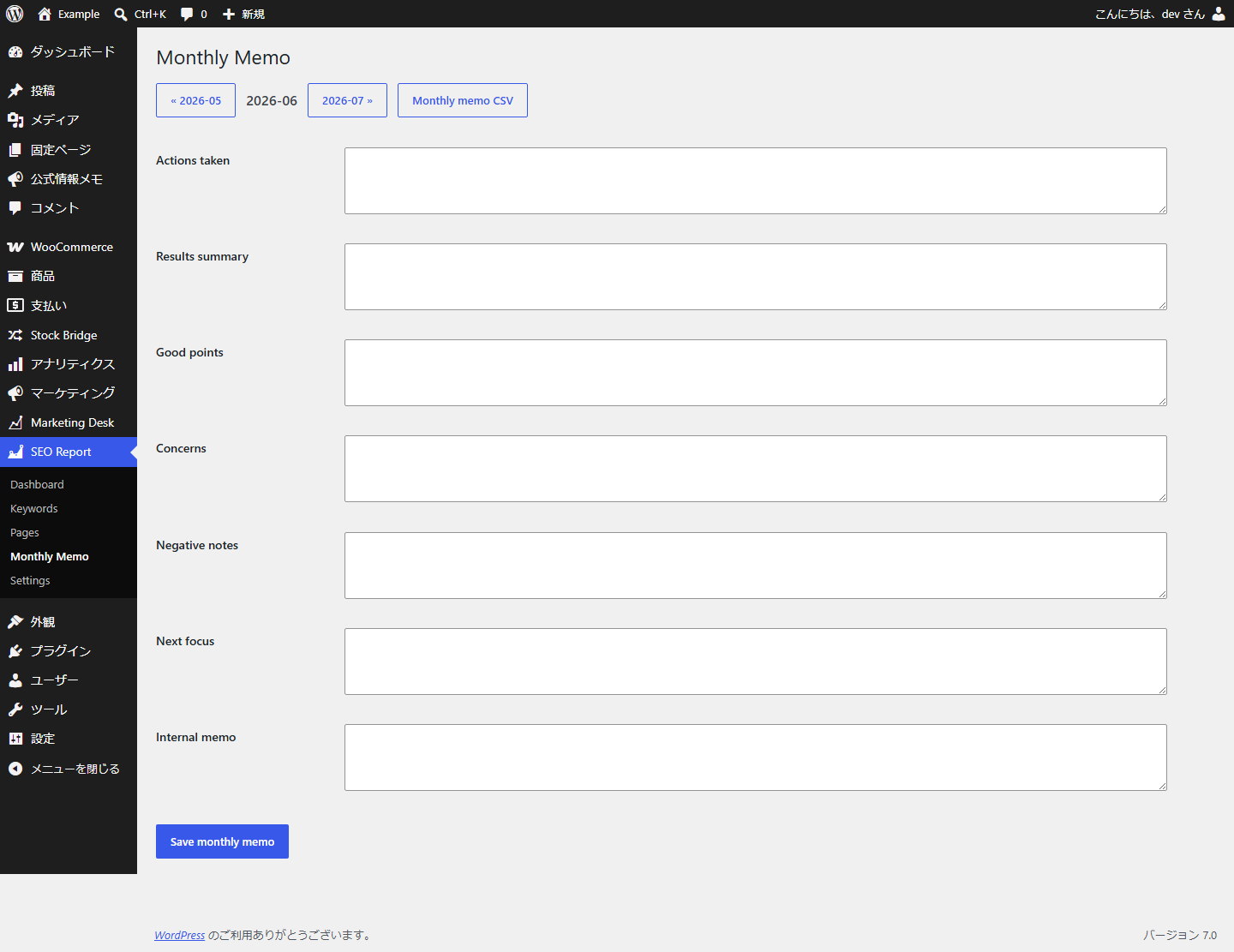Select the Monthly Memo submenu item
This screenshot has width=1234, height=952.
pos(50,556)
